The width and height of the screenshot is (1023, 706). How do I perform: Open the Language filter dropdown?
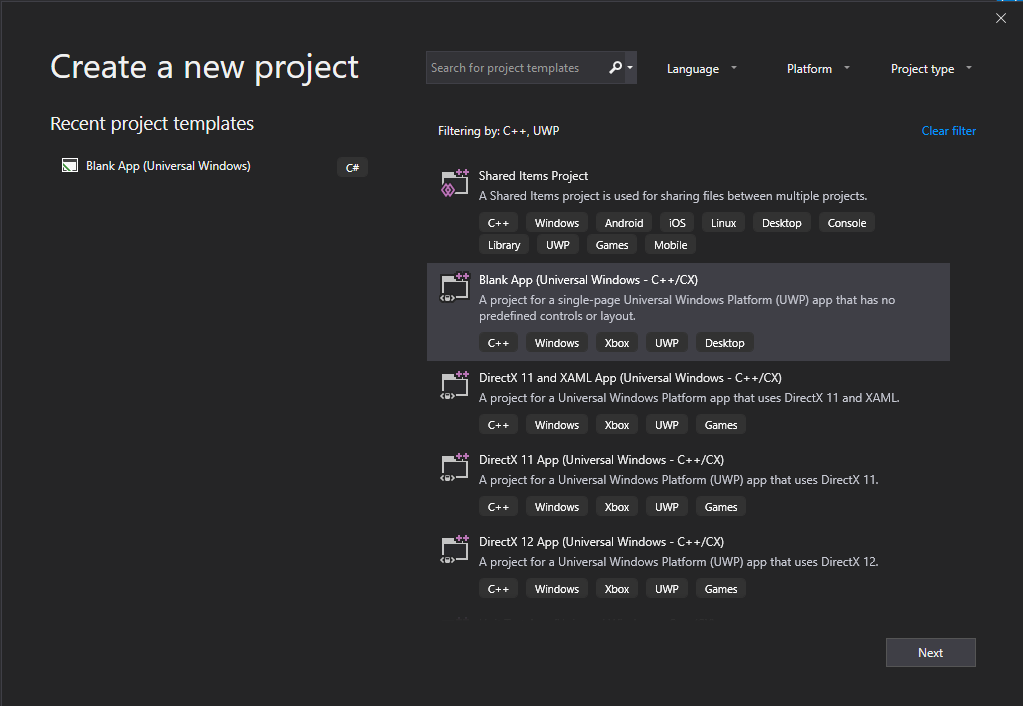[x=701, y=68]
